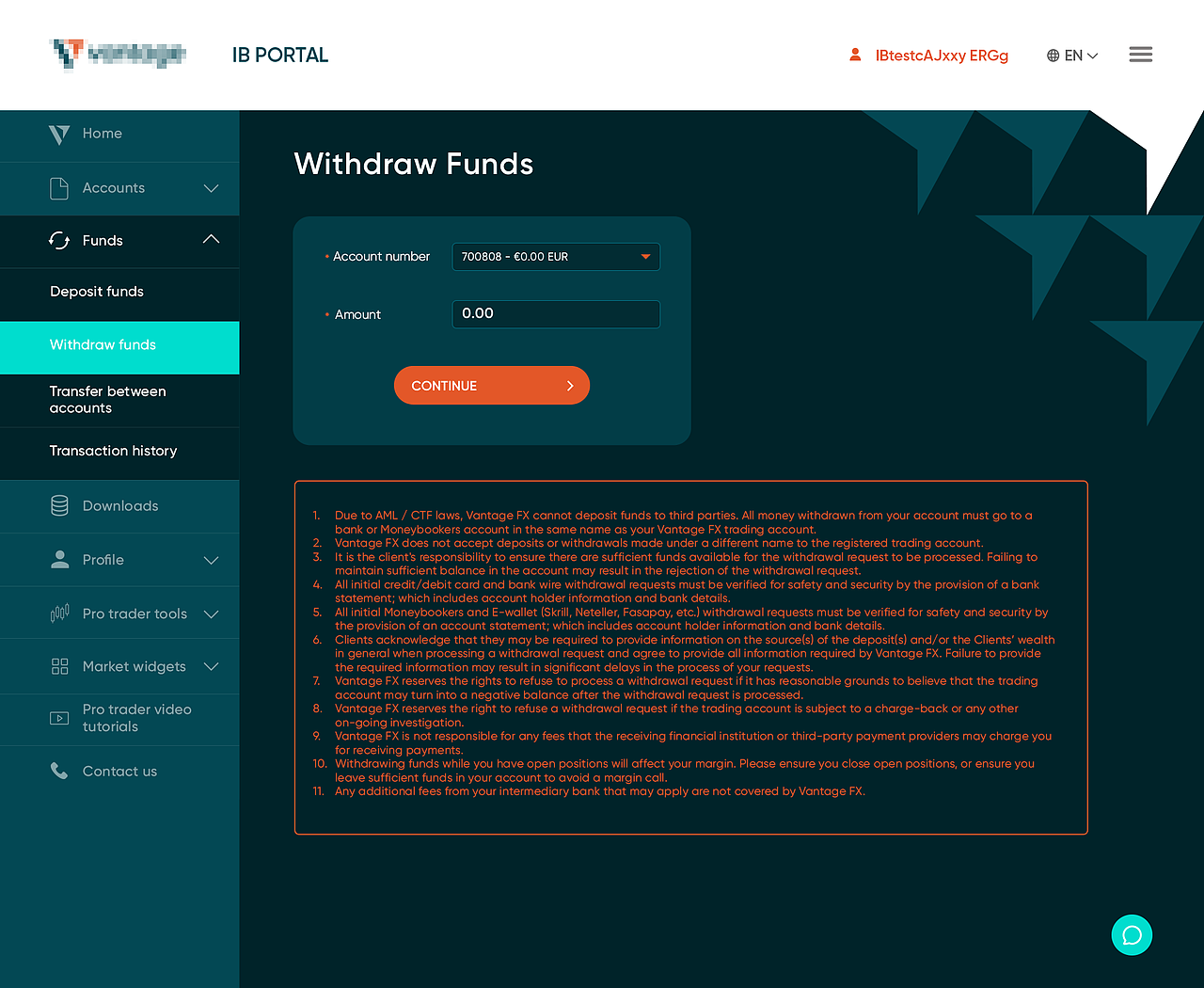The width and height of the screenshot is (1204, 988).
Task: Click the Pro trader video play icon
Action: click(59, 718)
